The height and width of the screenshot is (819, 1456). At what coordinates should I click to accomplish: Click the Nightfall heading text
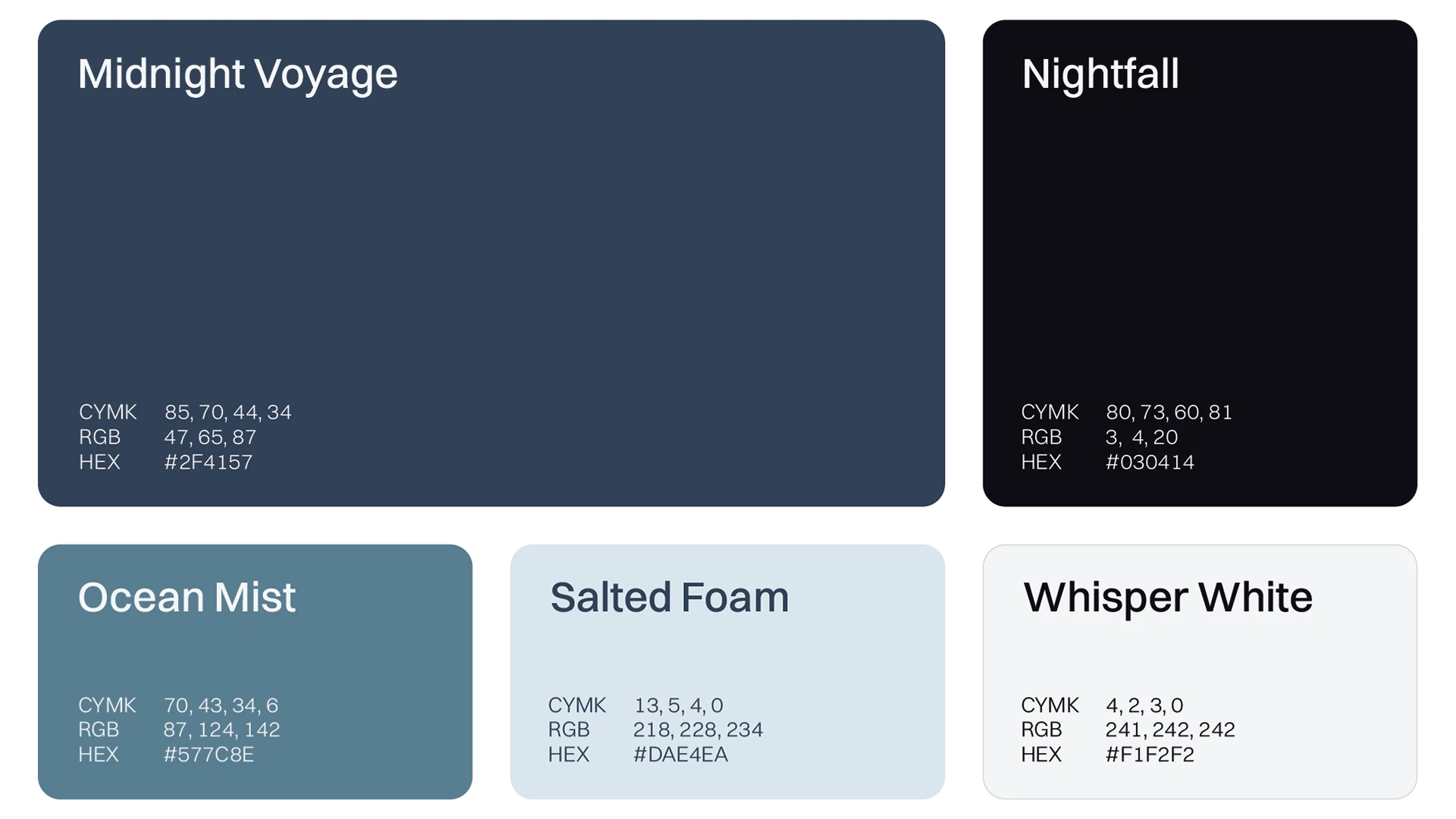[x=1100, y=74]
